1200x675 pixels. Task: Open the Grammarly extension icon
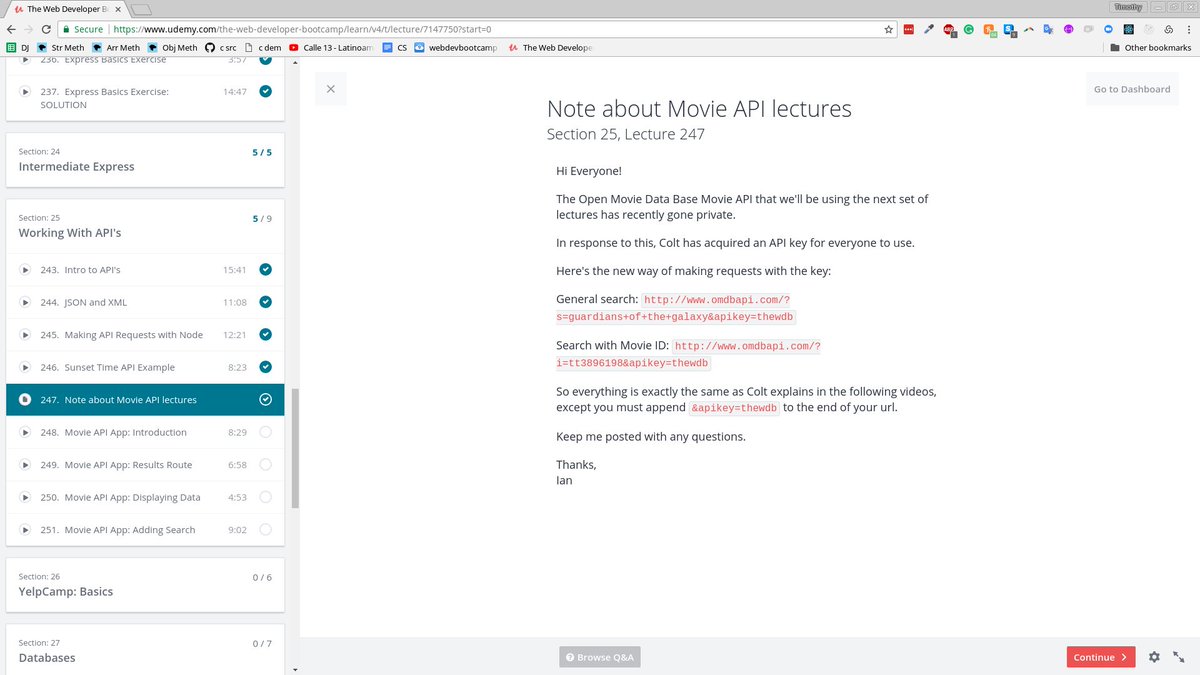(968, 30)
